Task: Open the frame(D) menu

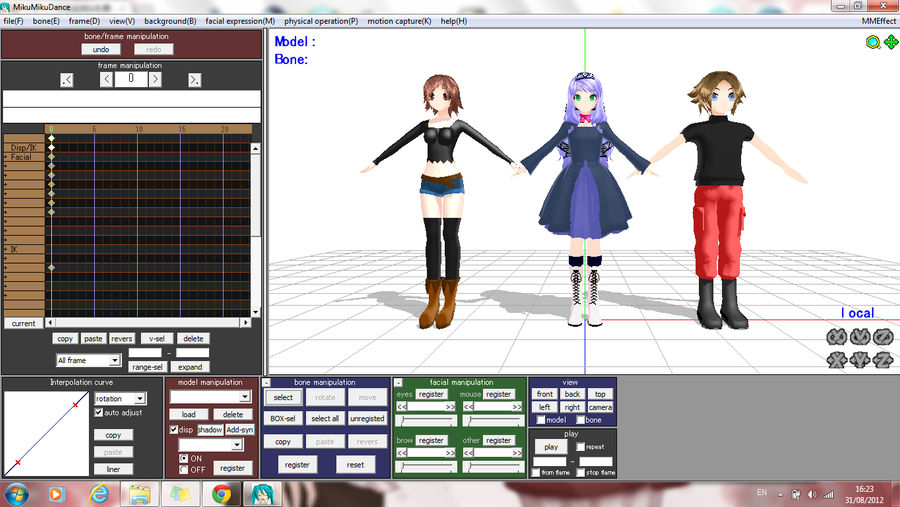Action: coord(84,21)
